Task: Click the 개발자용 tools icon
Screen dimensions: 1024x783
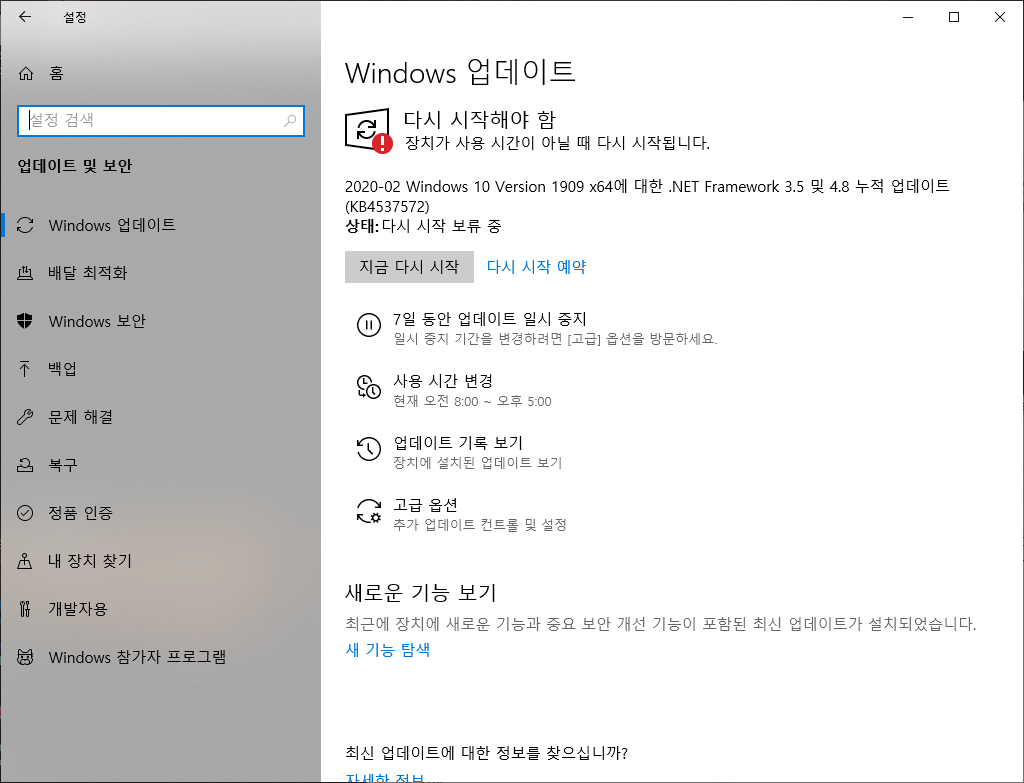Action: [25, 609]
